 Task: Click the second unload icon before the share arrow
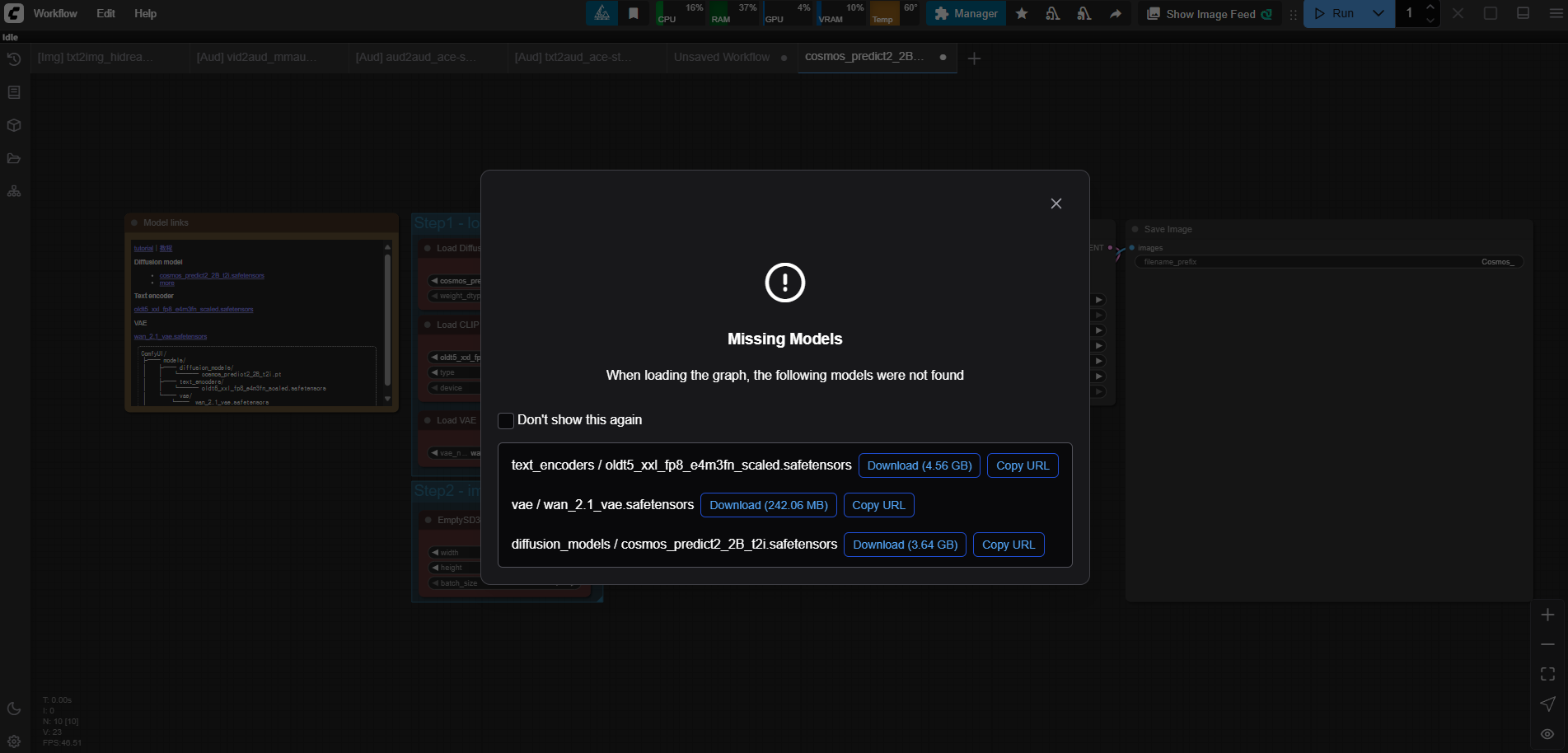pyautogui.click(x=1084, y=13)
